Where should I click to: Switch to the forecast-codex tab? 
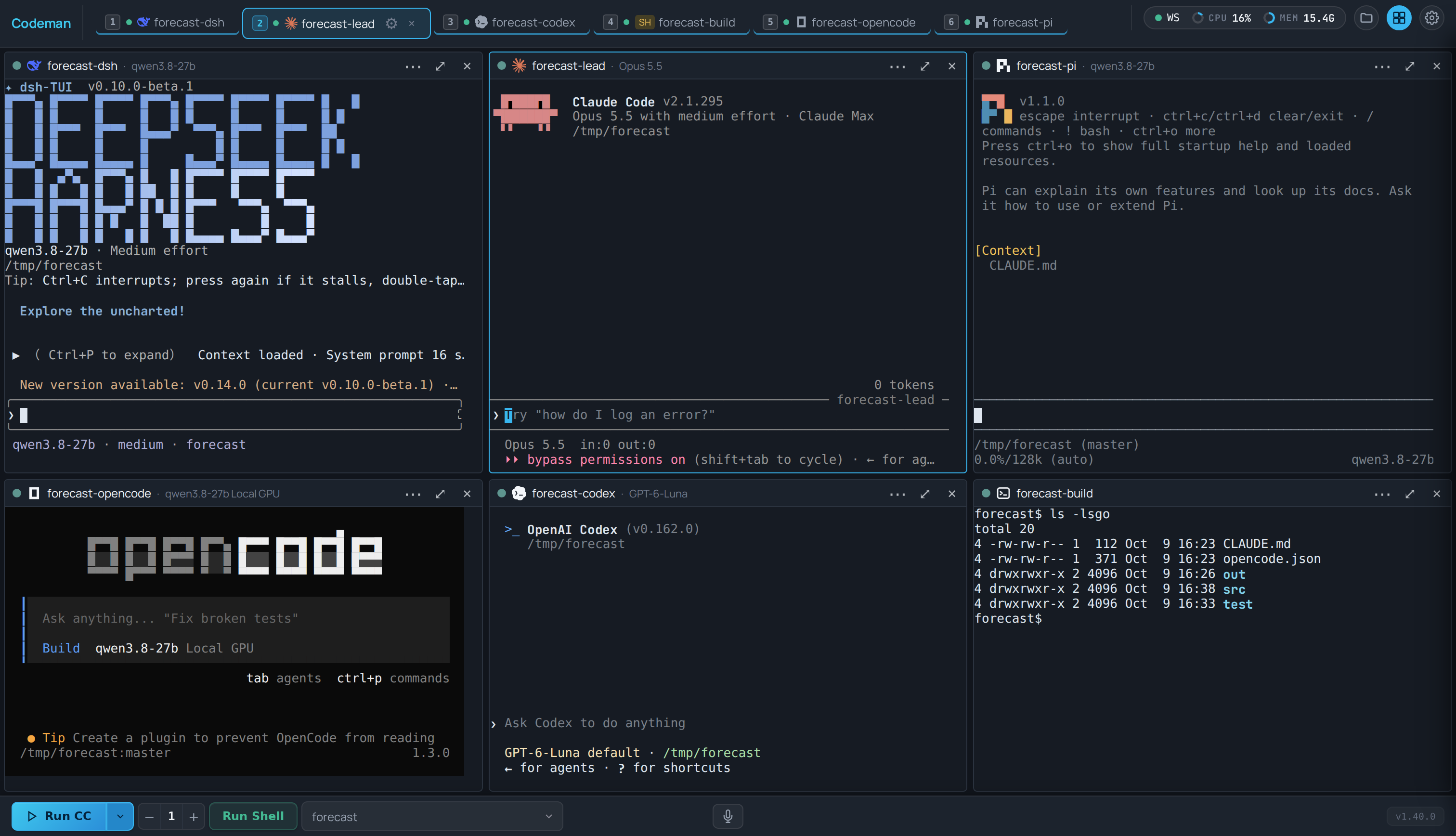(x=511, y=22)
